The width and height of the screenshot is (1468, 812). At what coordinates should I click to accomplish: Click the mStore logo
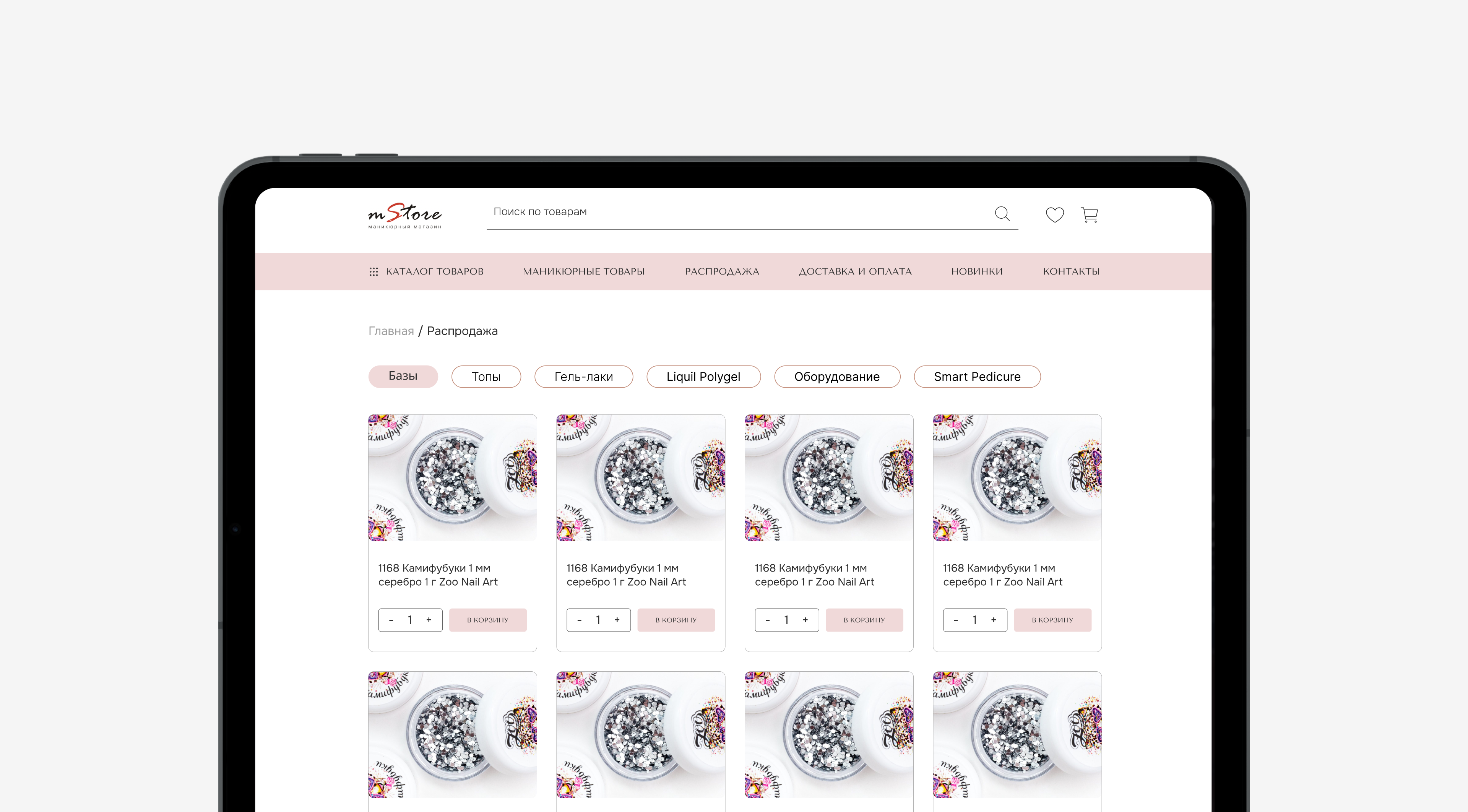click(404, 216)
